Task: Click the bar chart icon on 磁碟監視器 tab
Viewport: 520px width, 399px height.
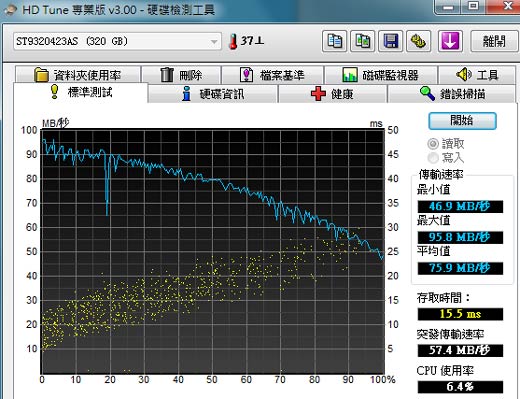Action: click(x=350, y=75)
